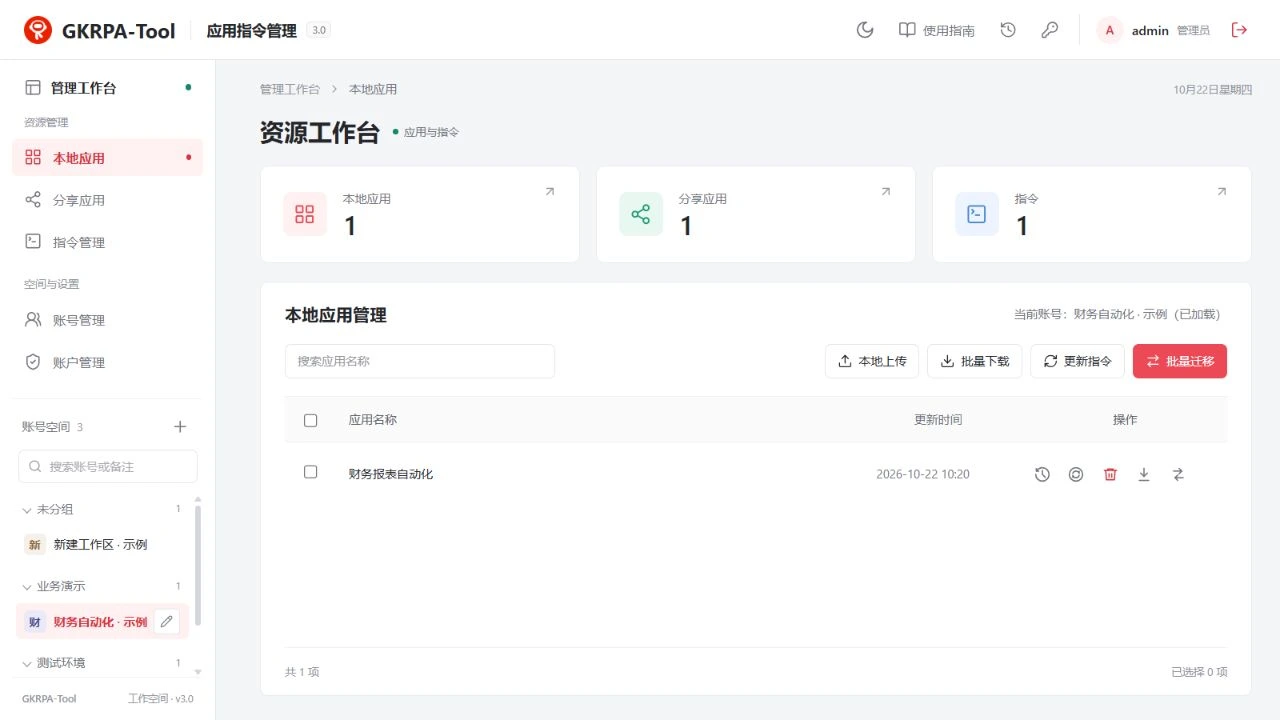Open the 分享应用 card arrow link
This screenshot has width=1280, height=720.
click(x=885, y=192)
